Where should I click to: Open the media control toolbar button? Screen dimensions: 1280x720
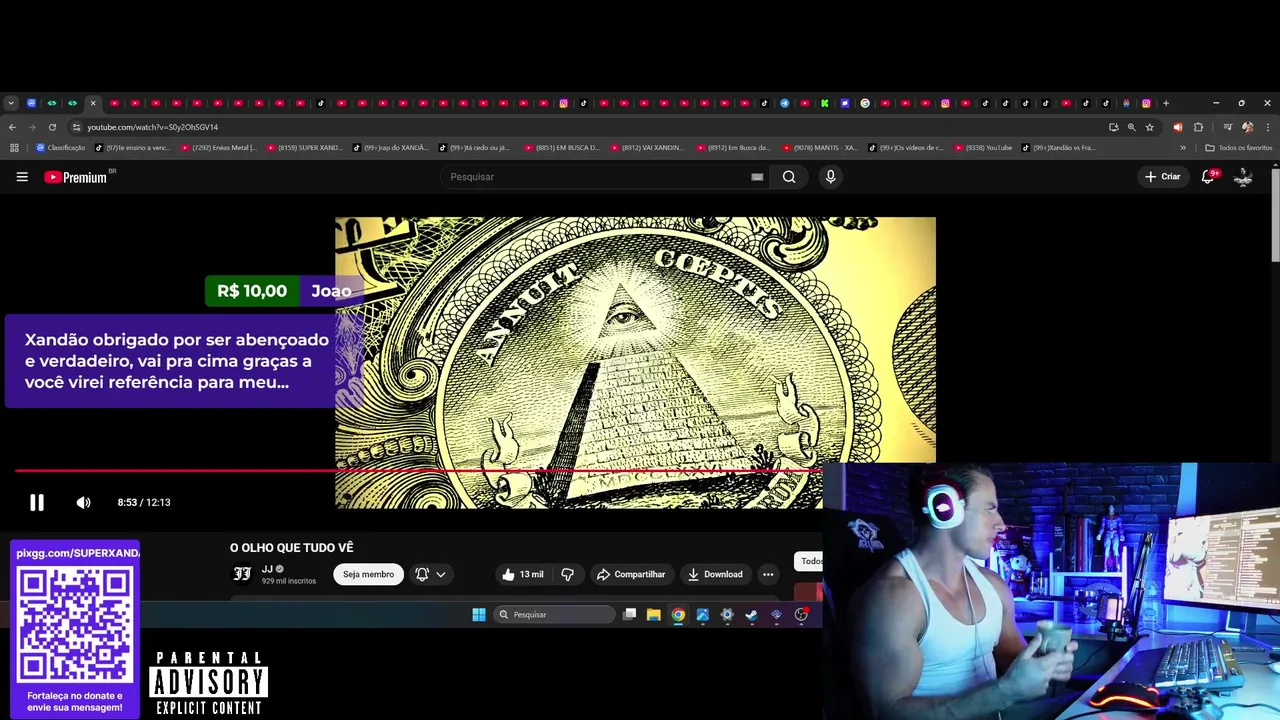point(1227,127)
